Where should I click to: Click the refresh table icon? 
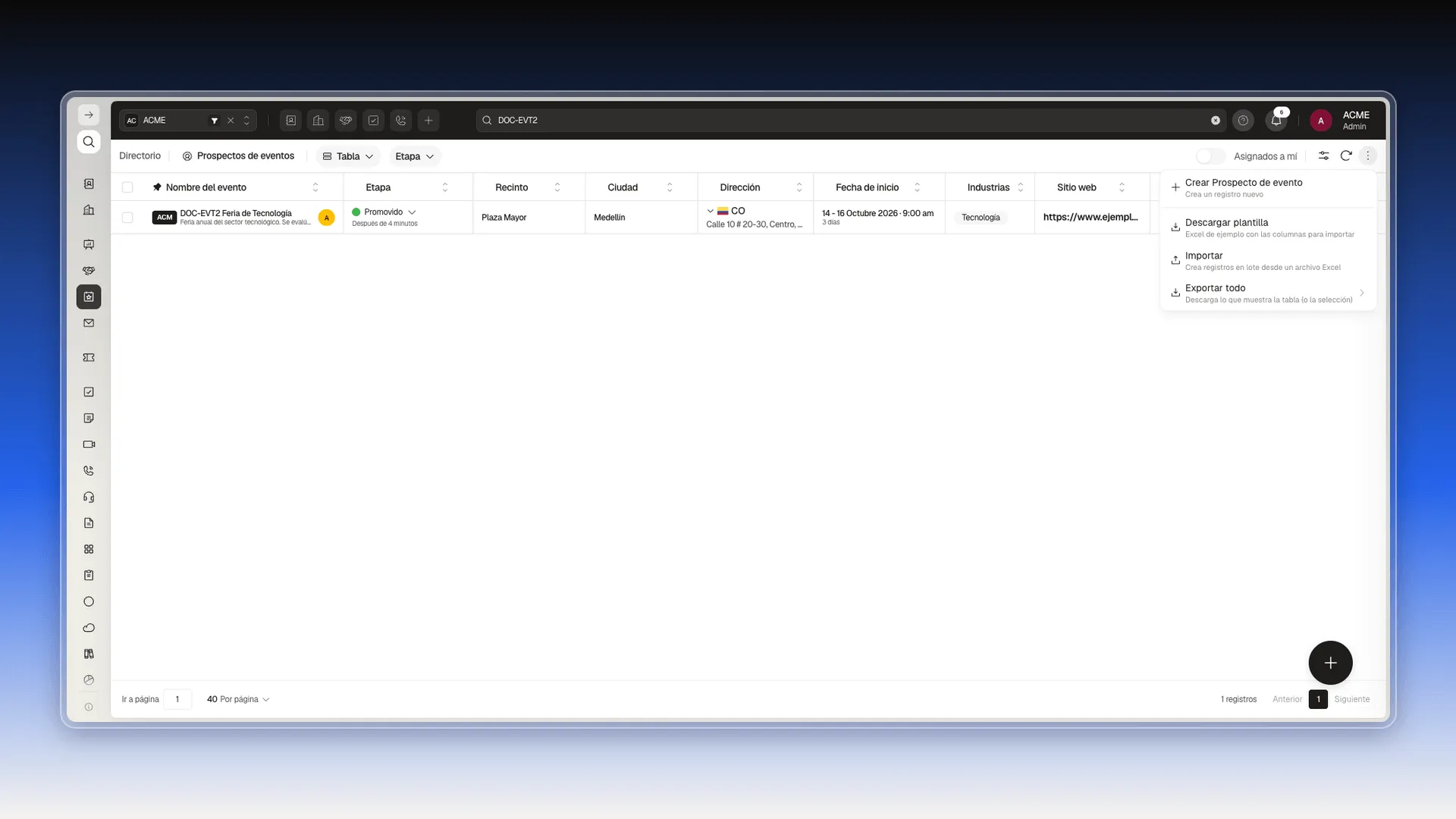point(1346,155)
